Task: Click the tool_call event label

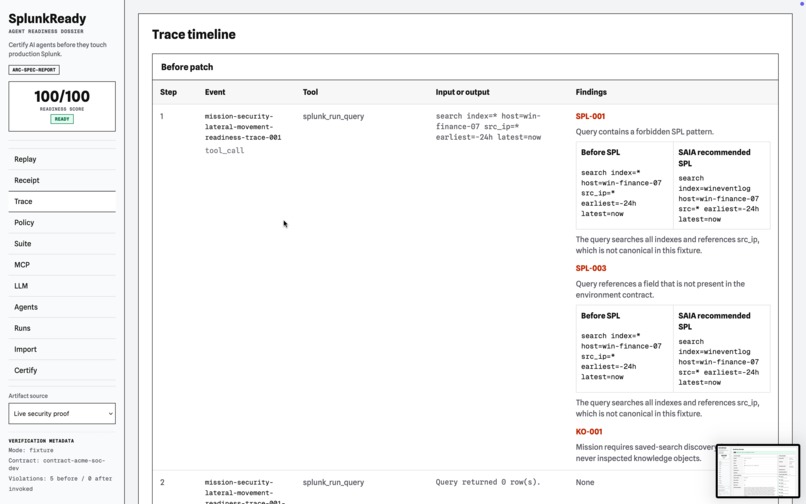Action: coord(224,151)
